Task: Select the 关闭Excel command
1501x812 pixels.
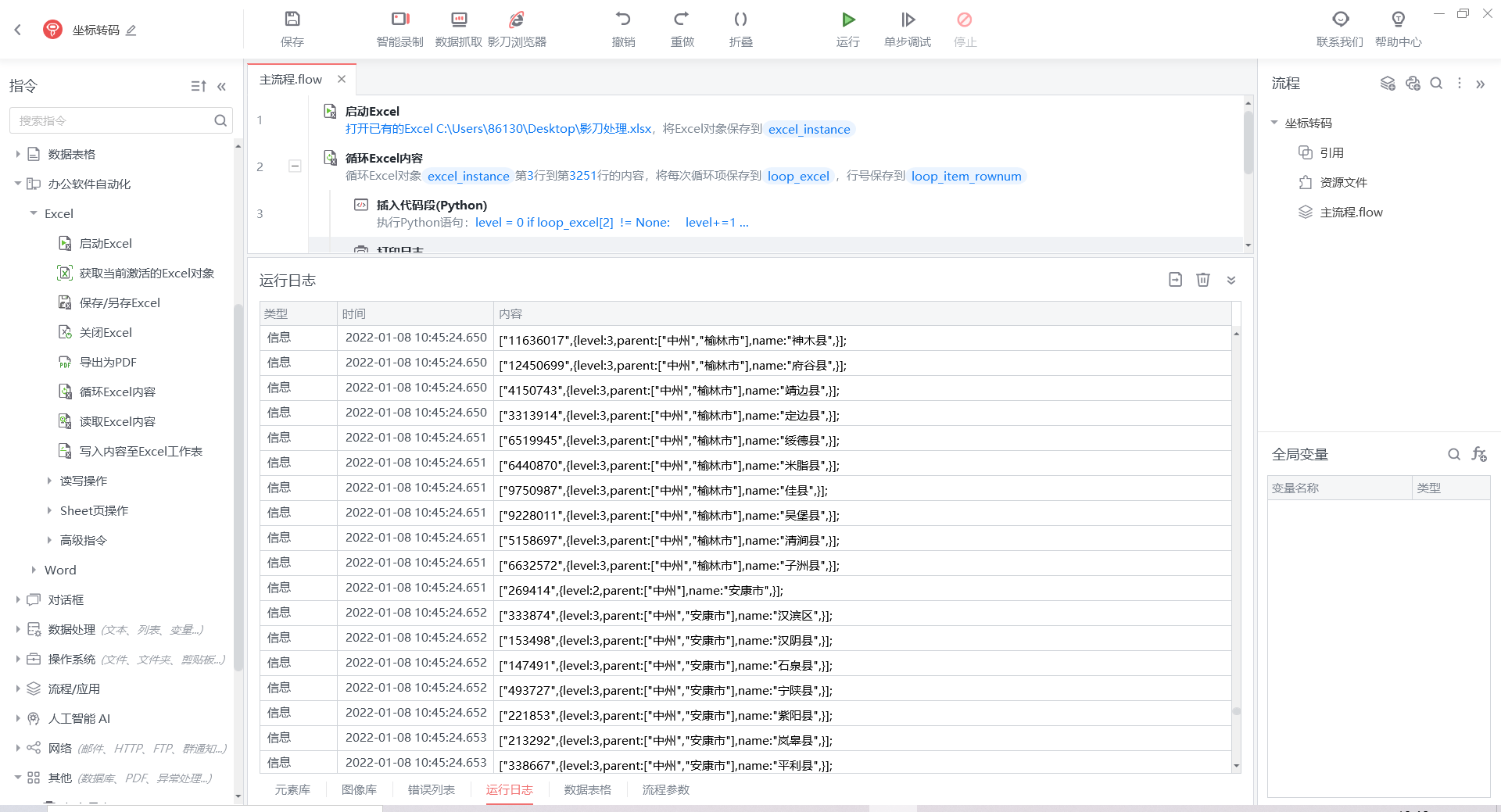Action: click(x=106, y=332)
